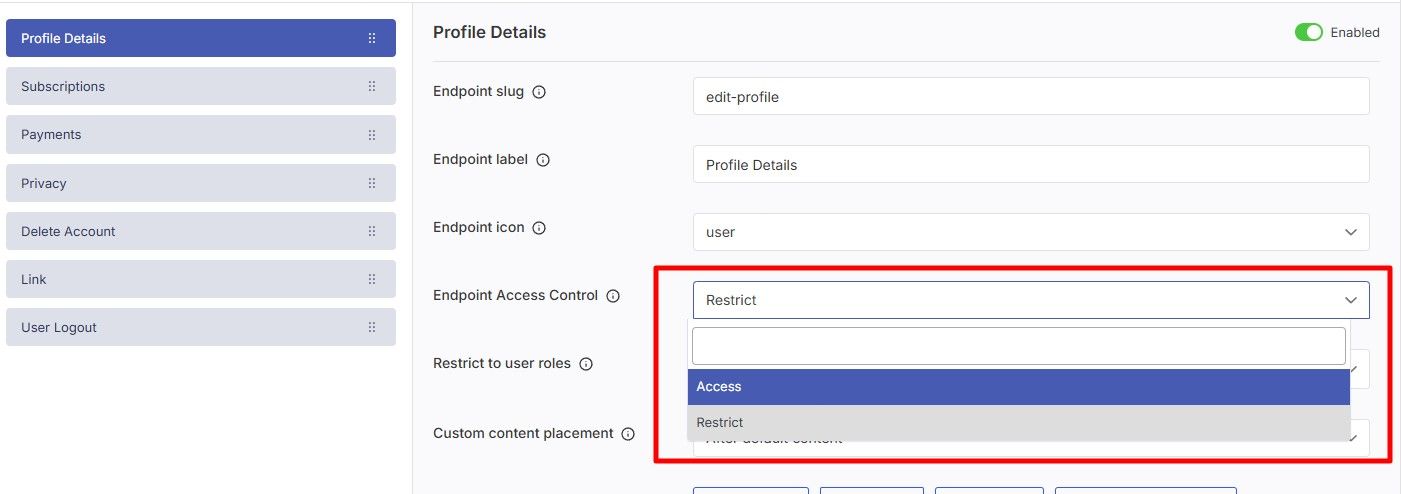Click Endpoint Access Control info icon

(x=613, y=296)
